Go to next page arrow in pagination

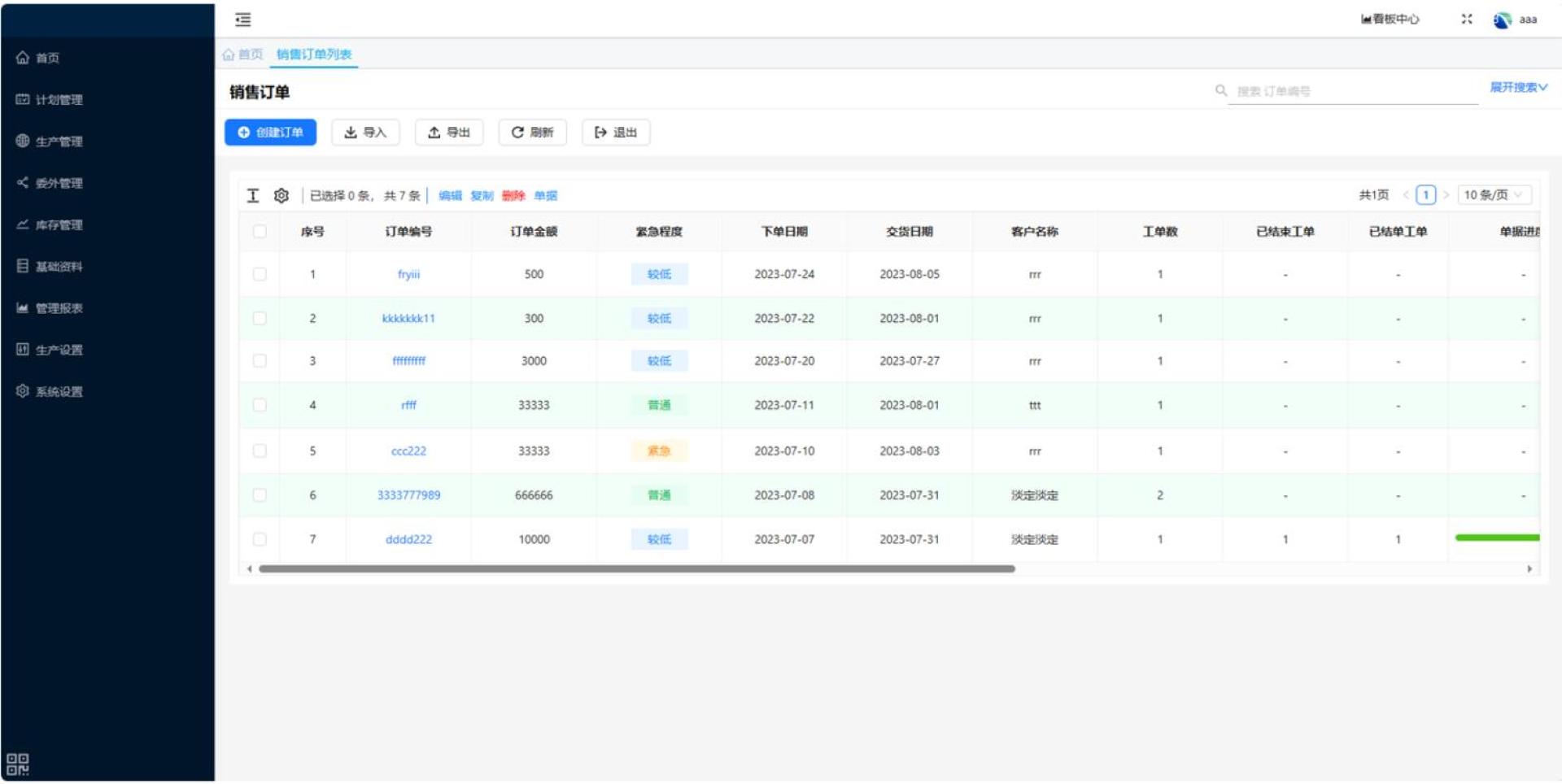(1446, 195)
